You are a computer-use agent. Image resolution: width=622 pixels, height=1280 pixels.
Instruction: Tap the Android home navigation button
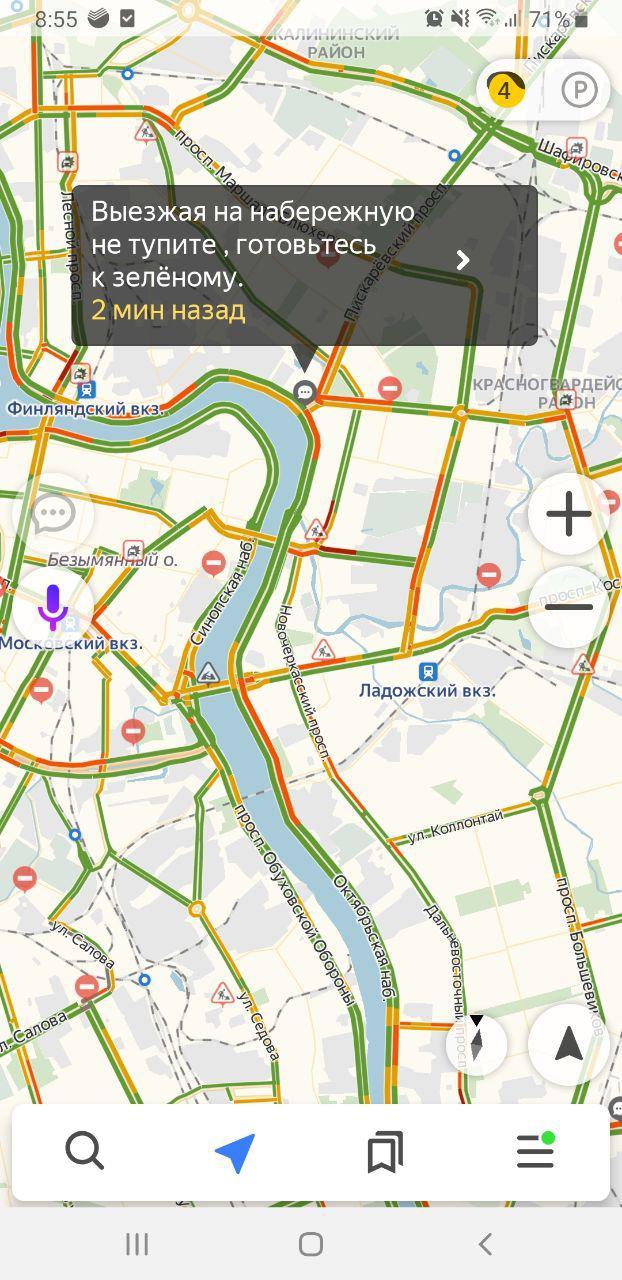click(311, 1244)
